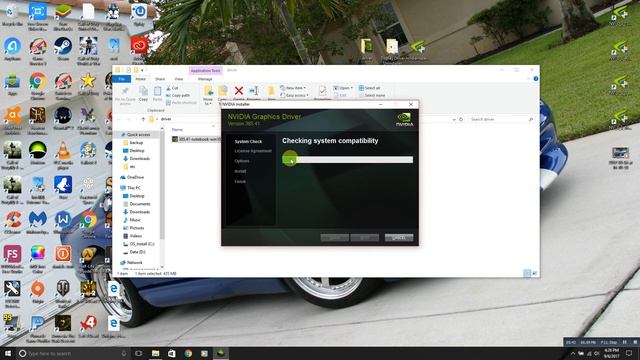Viewport: 640px width, 360px height.
Task: Select Quick access in navigation pane
Action: [135, 135]
